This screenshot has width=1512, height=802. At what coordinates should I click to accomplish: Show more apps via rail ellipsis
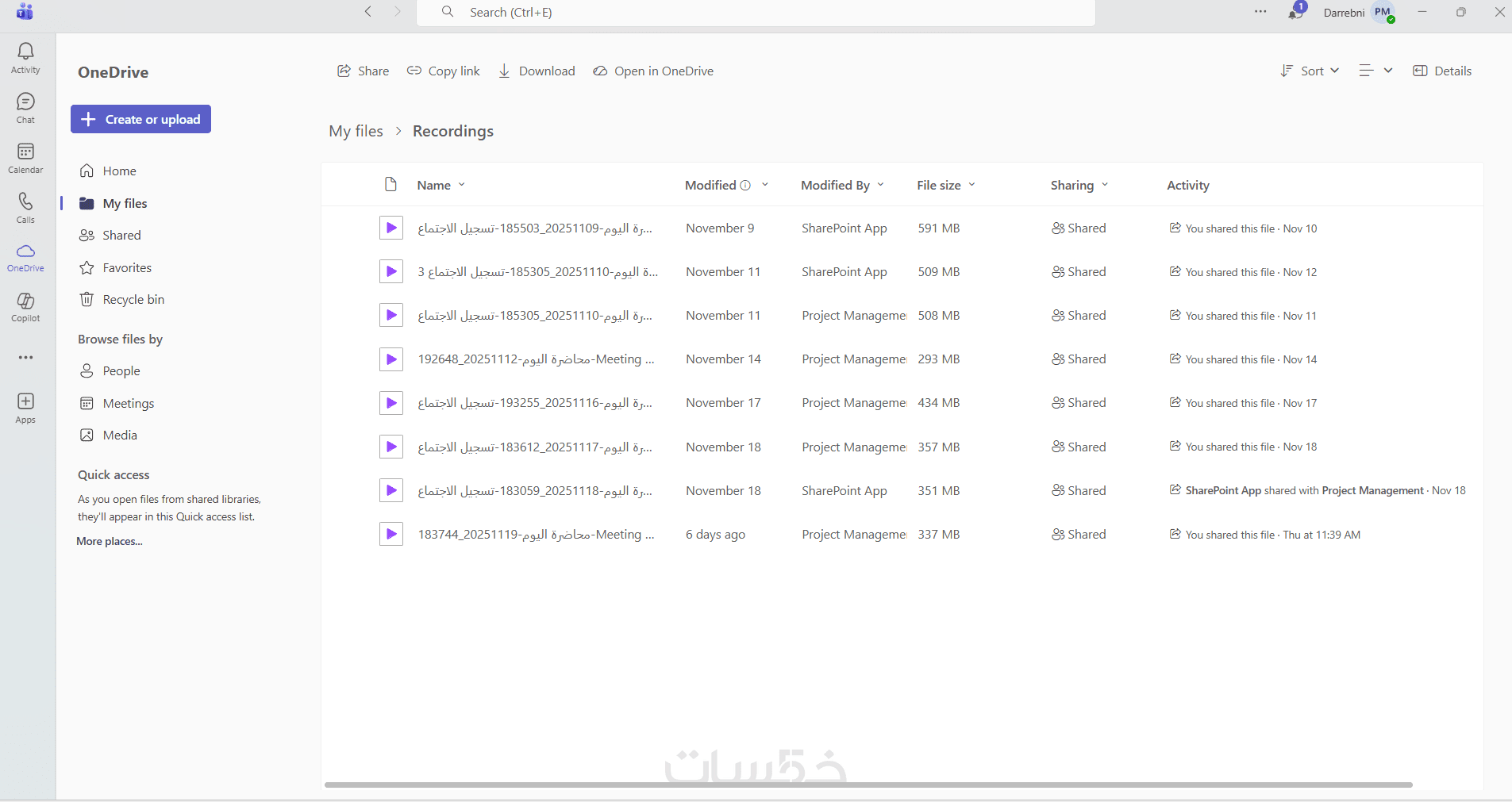click(x=25, y=358)
